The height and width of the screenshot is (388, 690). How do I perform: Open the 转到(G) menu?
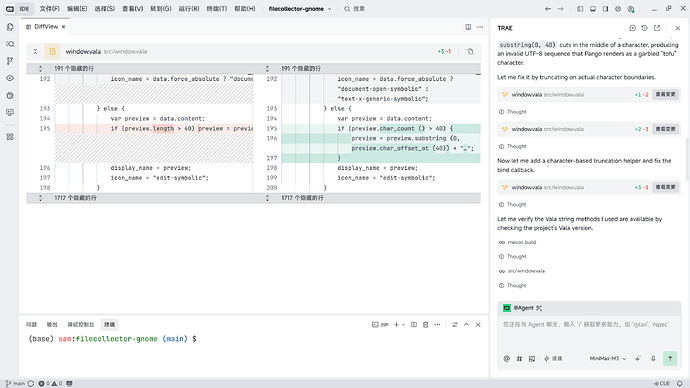pyautogui.click(x=161, y=9)
